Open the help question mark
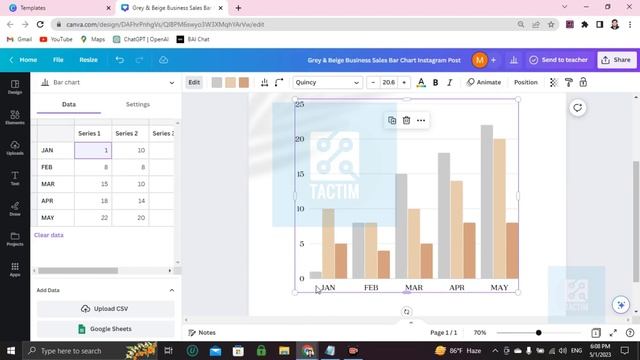Viewport: 640px width, 360px height. (x=630, y=333)
